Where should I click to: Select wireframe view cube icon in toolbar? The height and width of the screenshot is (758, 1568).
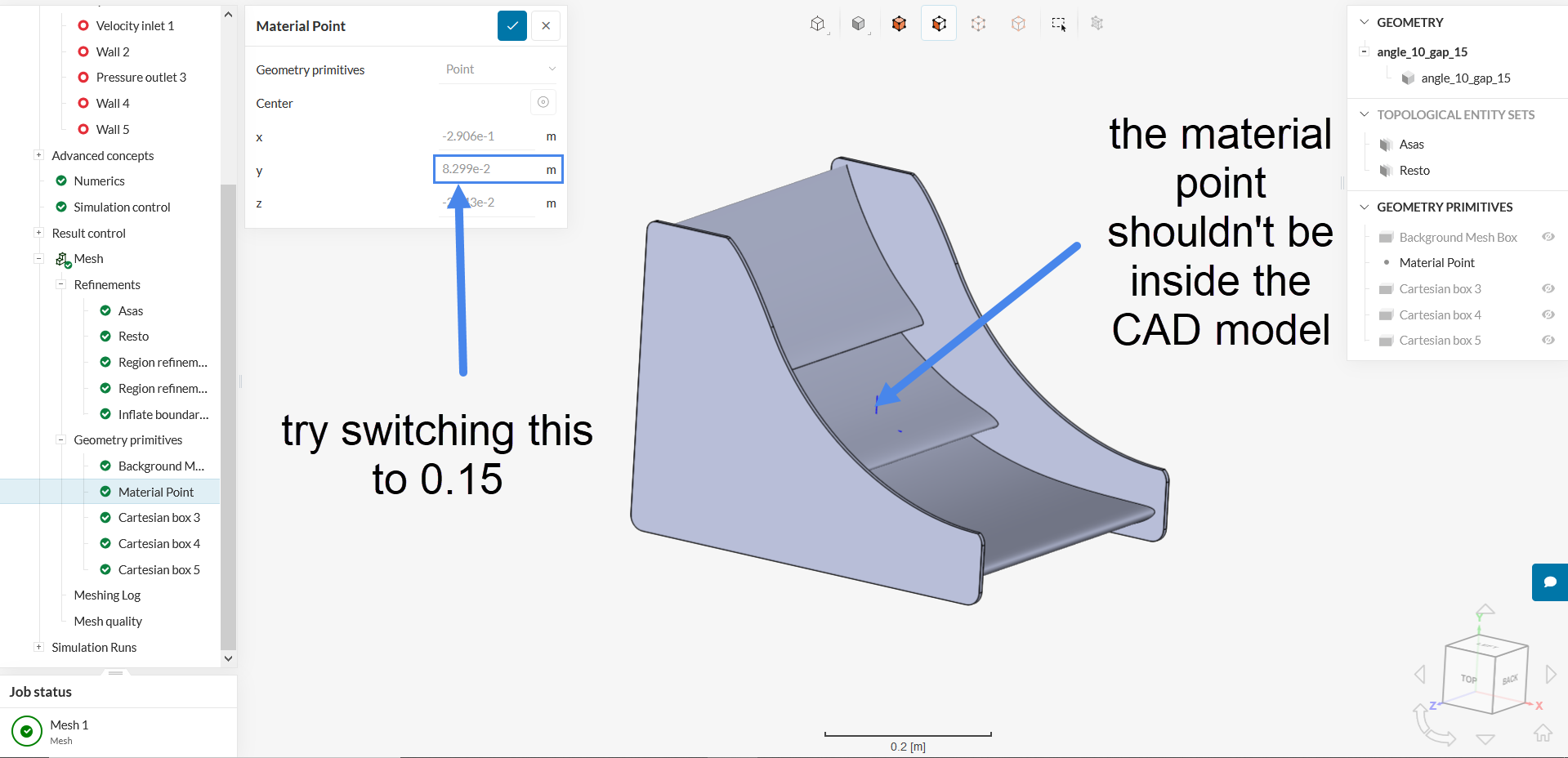coord(818,24)
